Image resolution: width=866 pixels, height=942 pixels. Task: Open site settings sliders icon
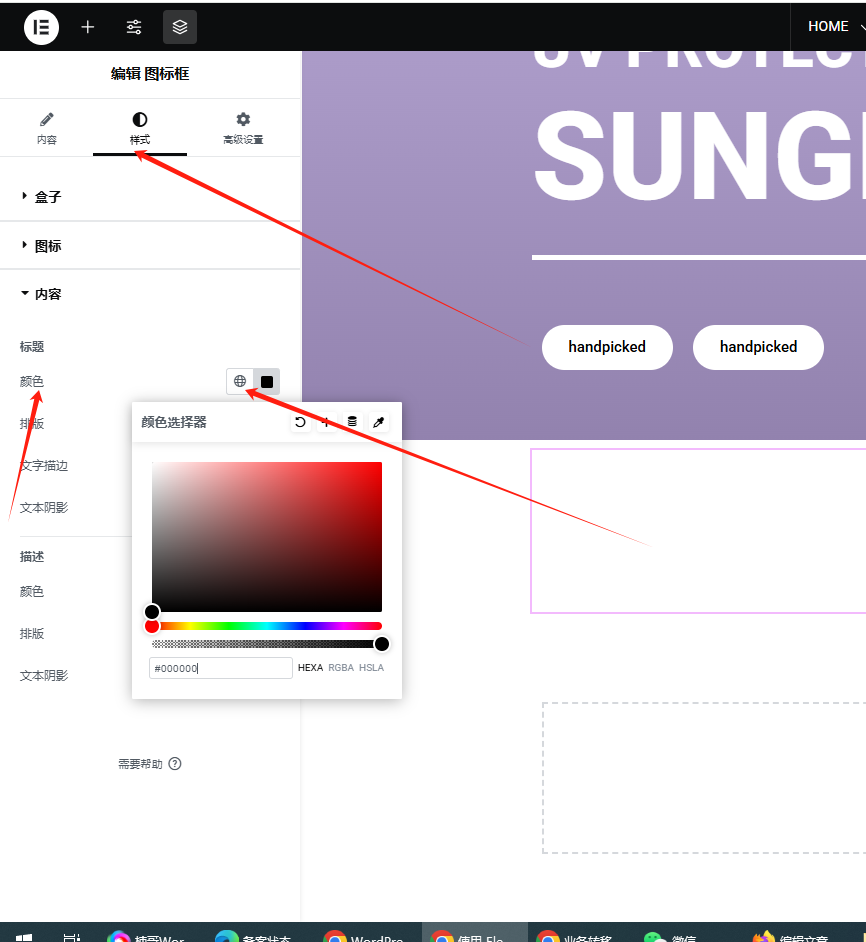(x=134, y=27)
